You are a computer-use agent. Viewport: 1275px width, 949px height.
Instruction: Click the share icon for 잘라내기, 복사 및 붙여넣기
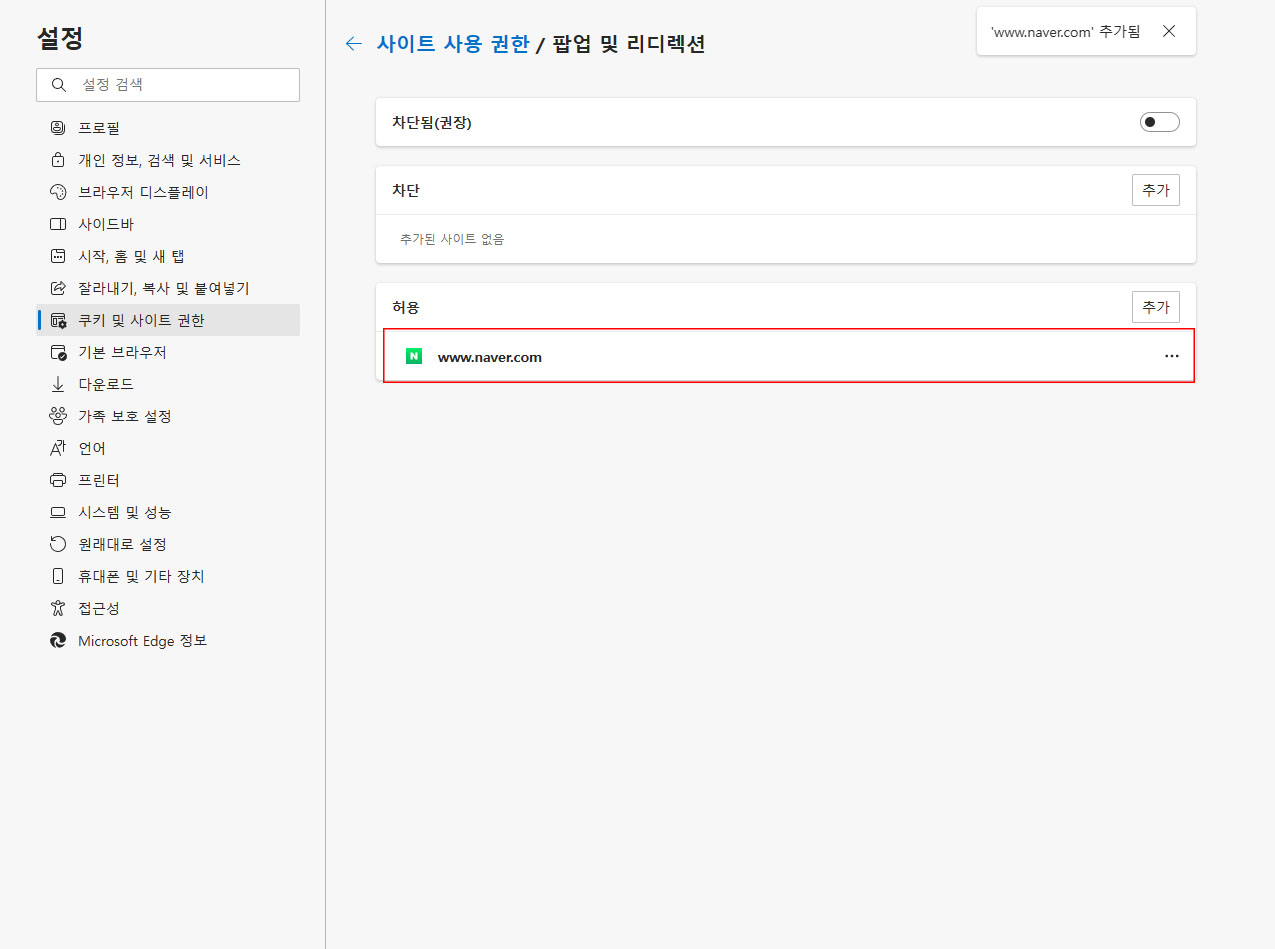pyautogui.click(x=58, y=288)
